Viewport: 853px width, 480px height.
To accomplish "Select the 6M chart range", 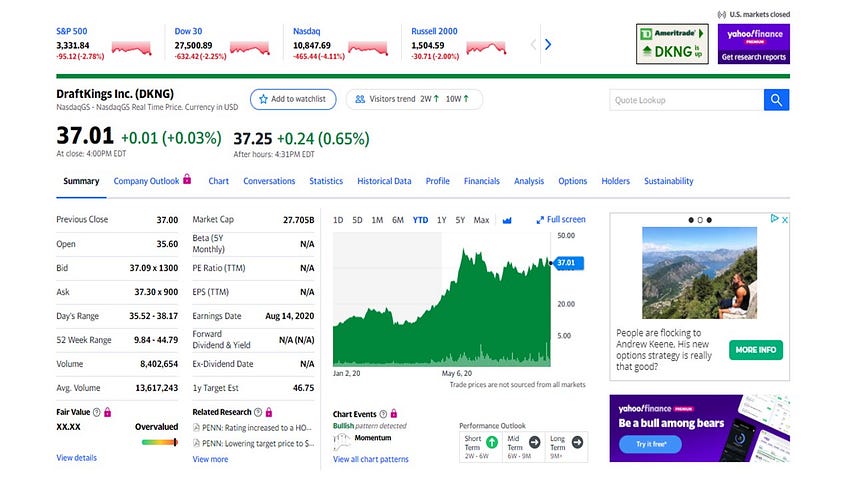I will tap(398, 220).
